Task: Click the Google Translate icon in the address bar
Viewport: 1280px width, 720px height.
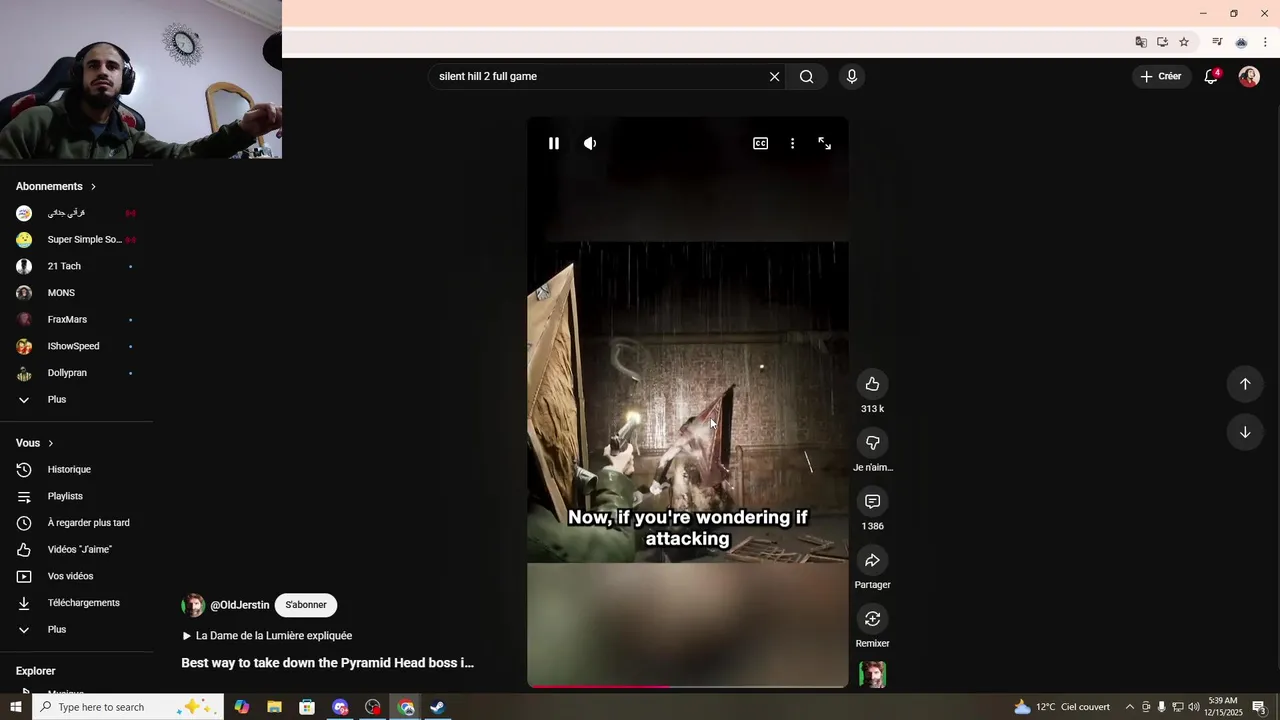Action: [1141, 42]
